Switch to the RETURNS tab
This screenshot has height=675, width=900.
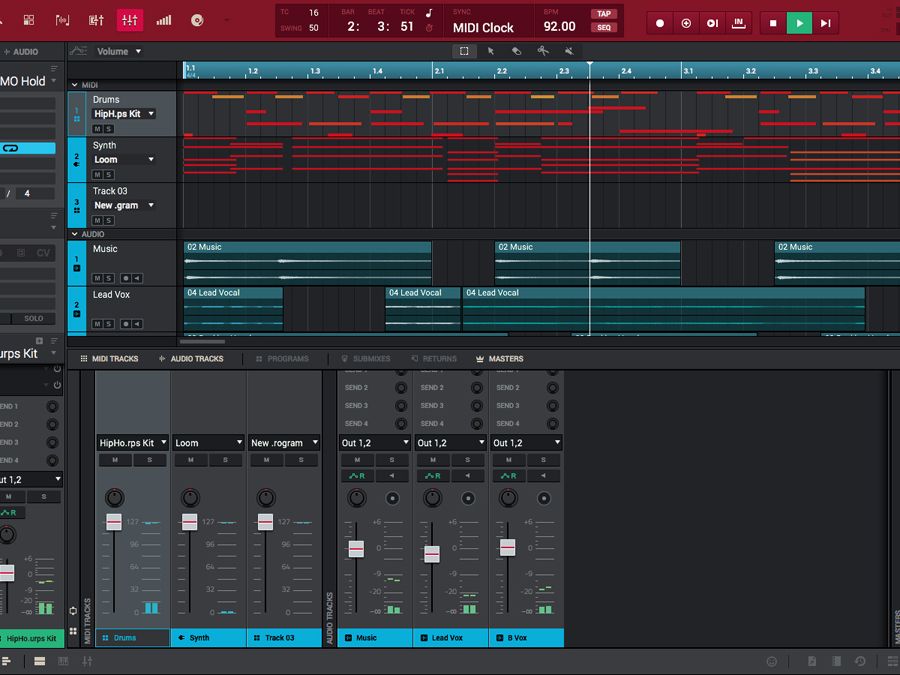coord(434,359)
